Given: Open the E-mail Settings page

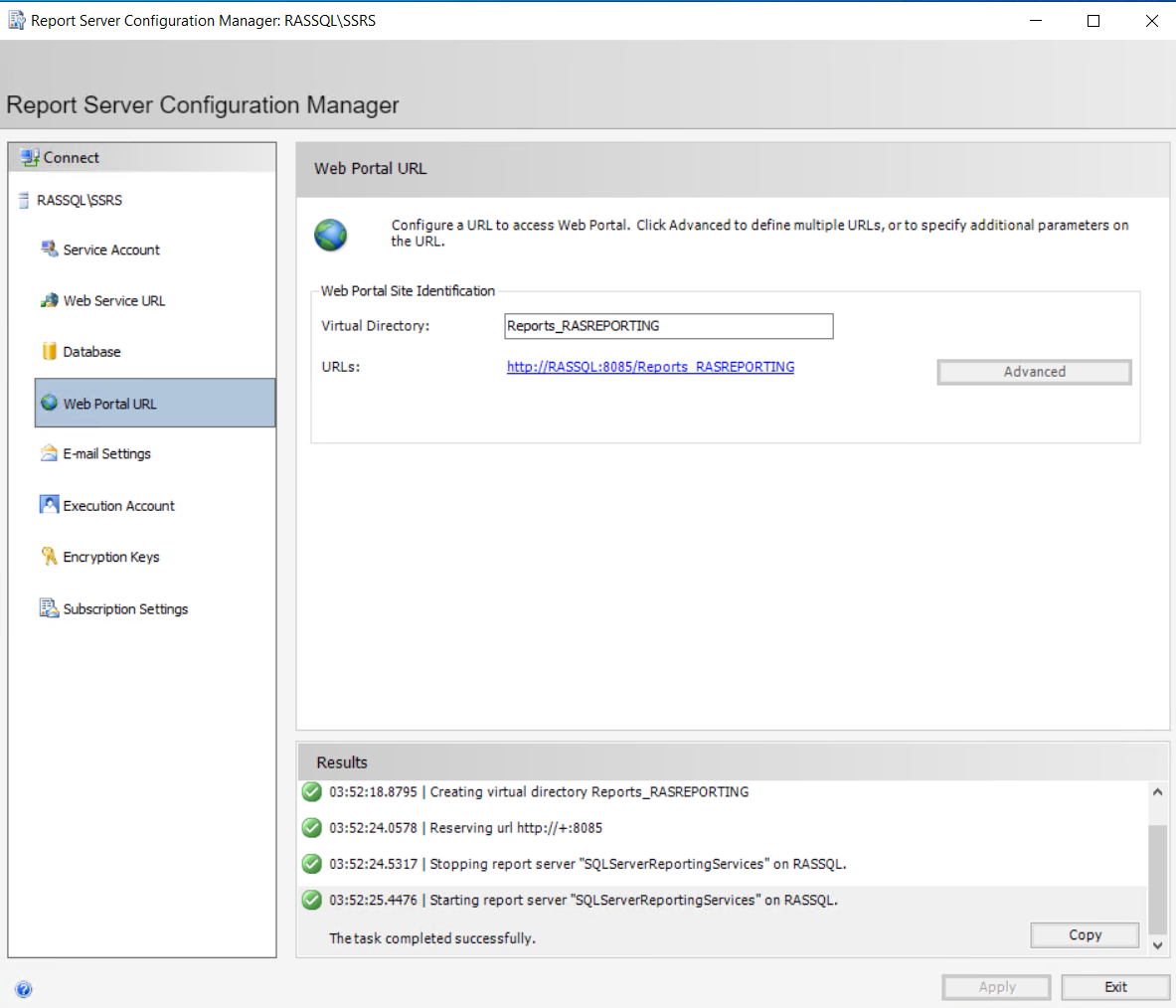Looking at the screenshot, I should click(x=107, y=454).
